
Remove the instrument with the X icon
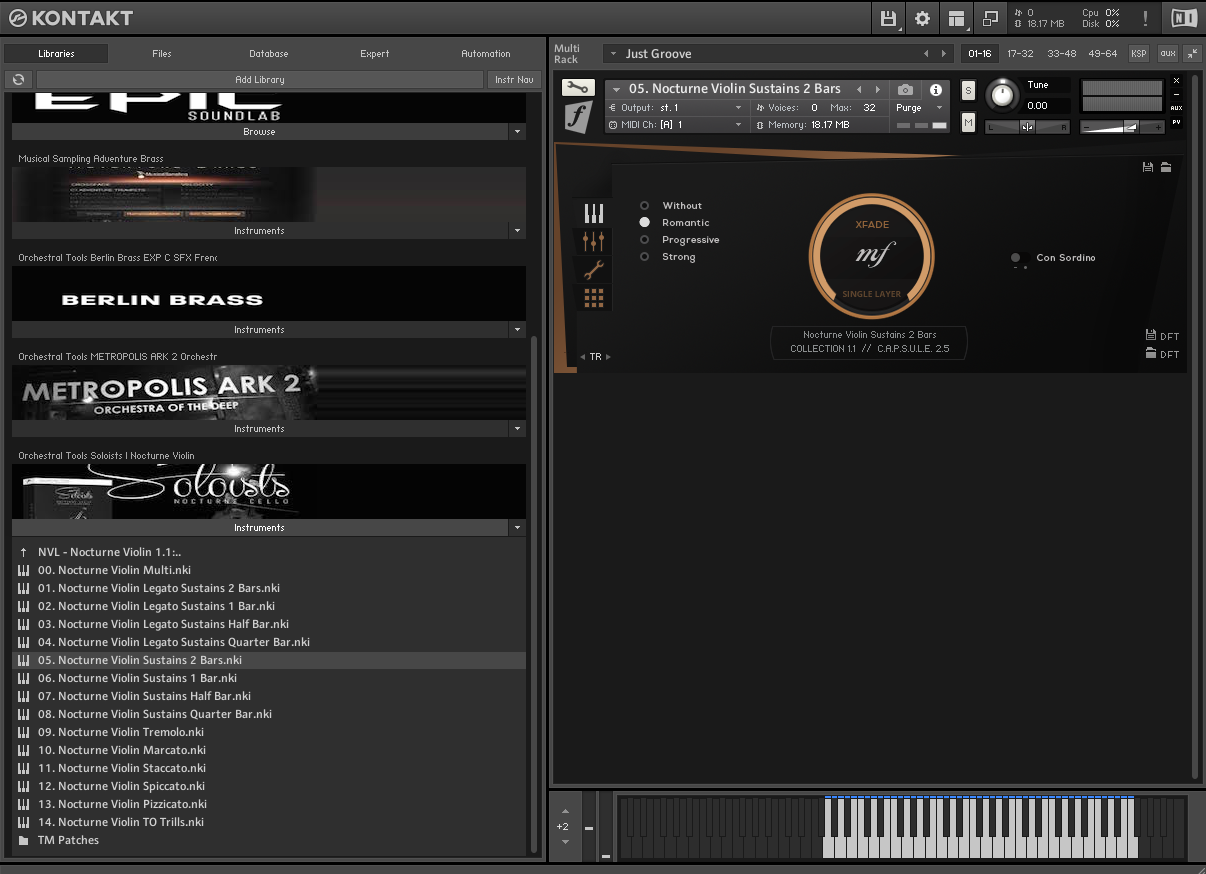point(1176,80)
